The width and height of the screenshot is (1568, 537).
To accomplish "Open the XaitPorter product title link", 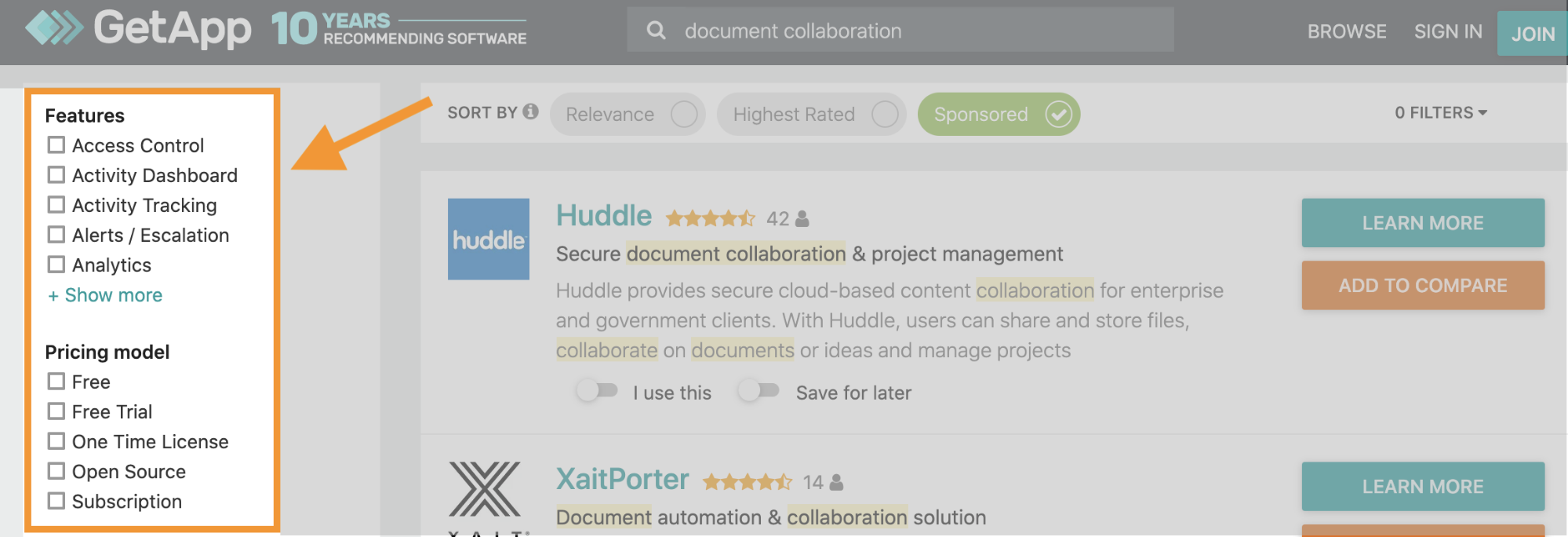I will tap(623, 480).
